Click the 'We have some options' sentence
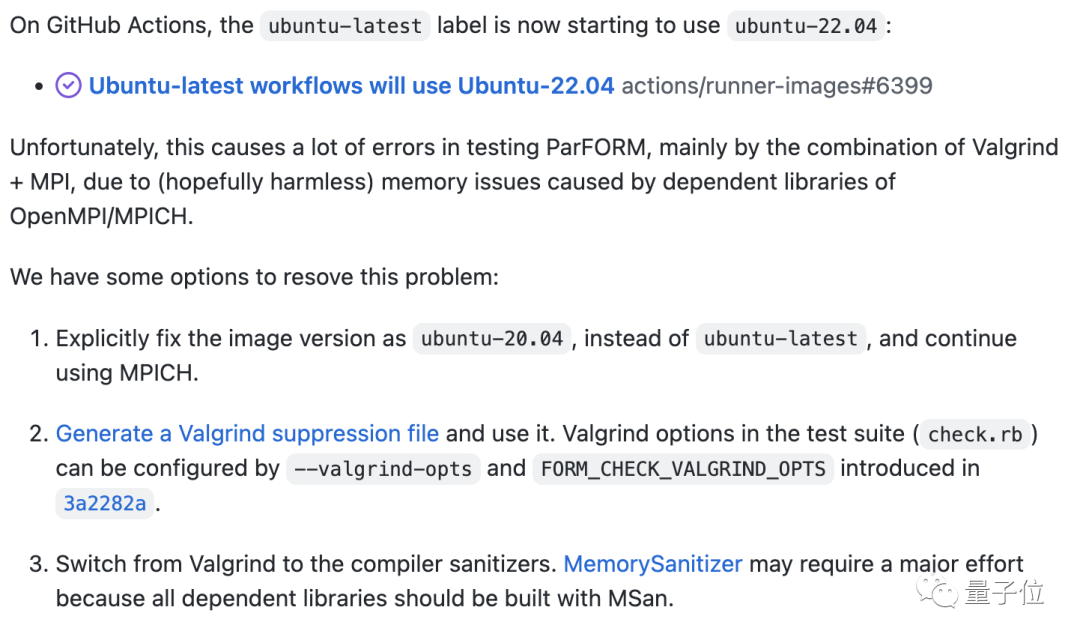 tap(254, 276)
